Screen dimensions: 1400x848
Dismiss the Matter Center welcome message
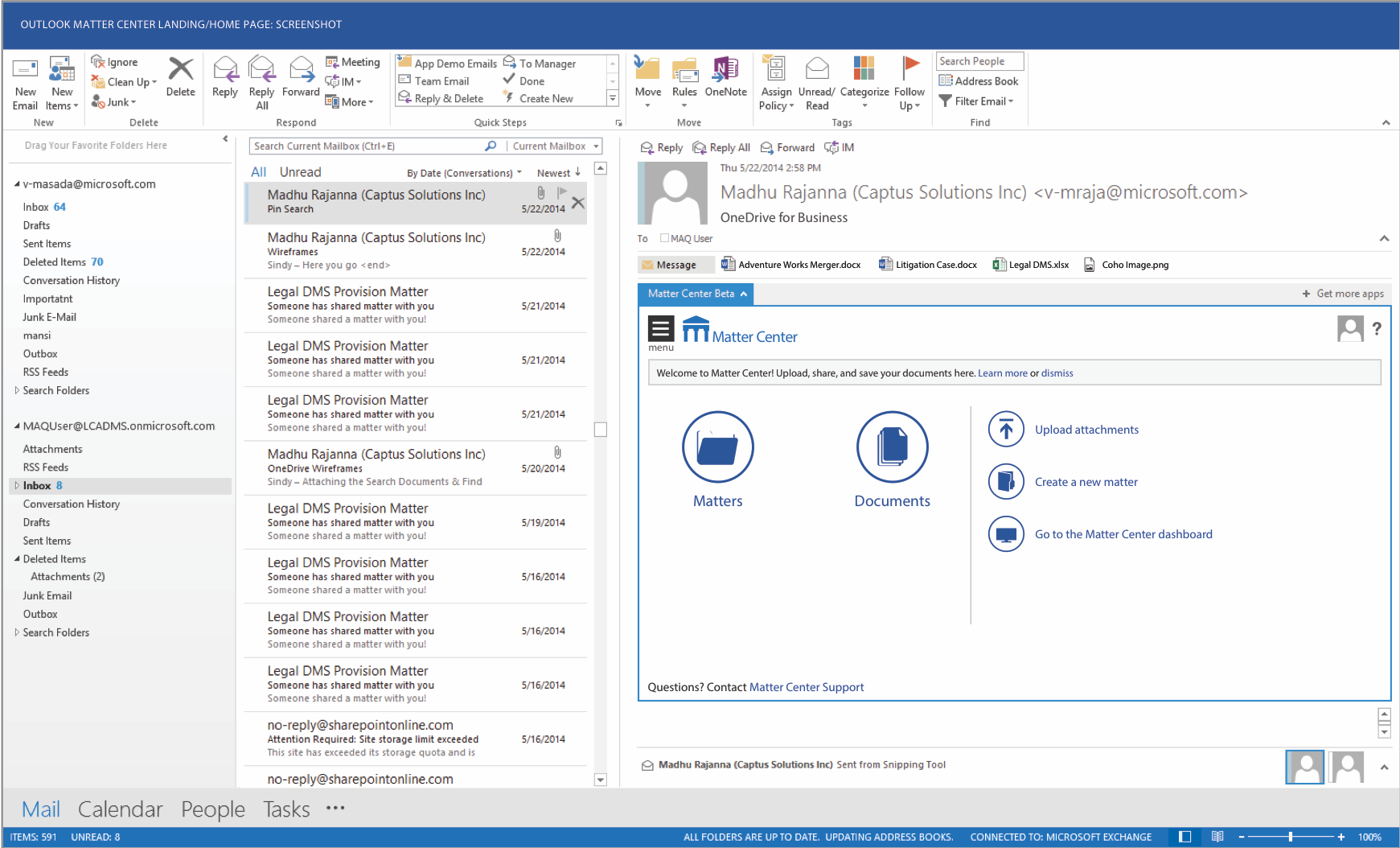pyautogui.click(x=1057, y=373)
